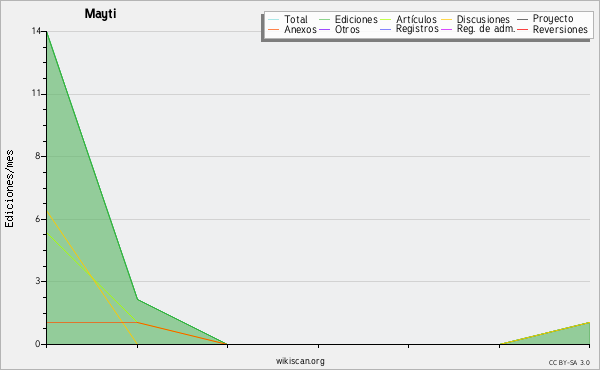Click the Reversiones red line swatch
This screenshot has width=600, height=370.
point(522,29)
